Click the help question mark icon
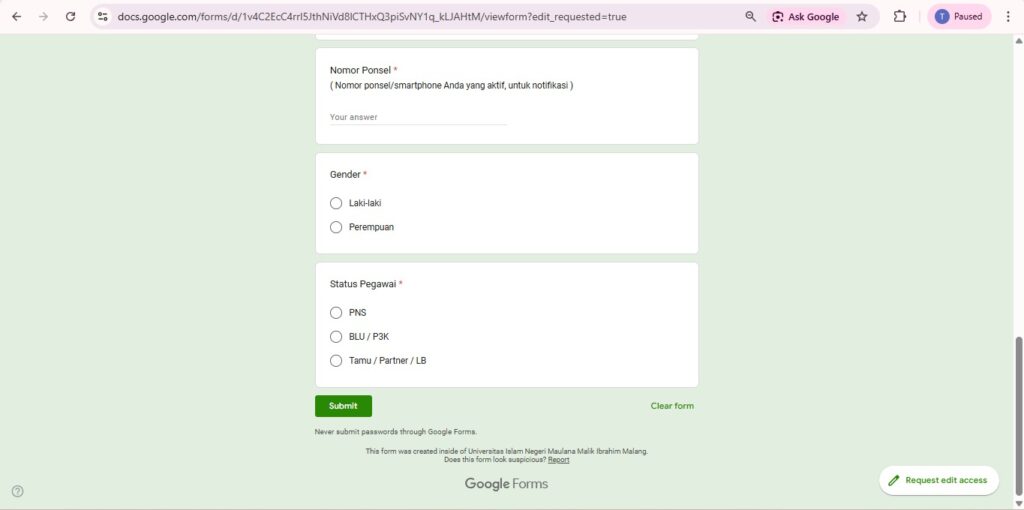The image size is (1024, 510). coord(17,491)
